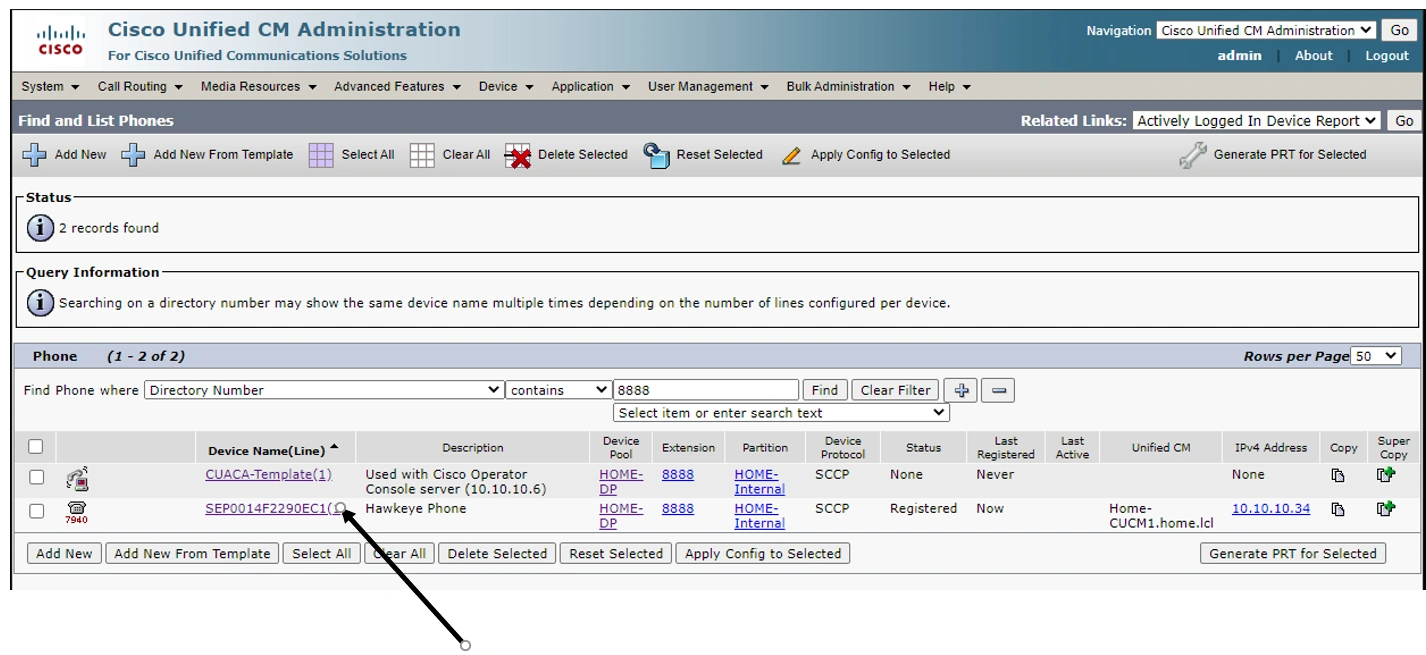Click the Query Information info icon
Screen dimensions: 1426x655
(x=40, y=302)
